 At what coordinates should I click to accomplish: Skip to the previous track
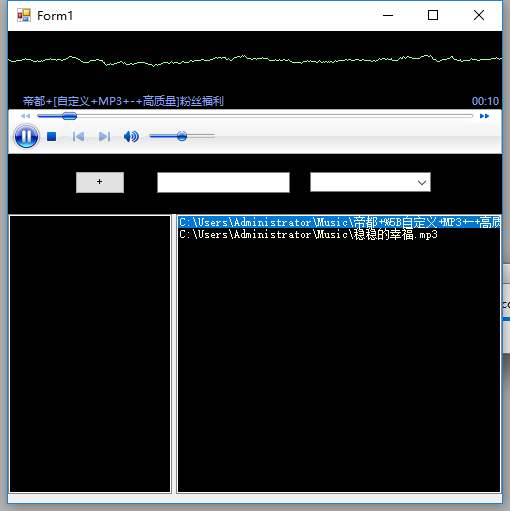78,136
